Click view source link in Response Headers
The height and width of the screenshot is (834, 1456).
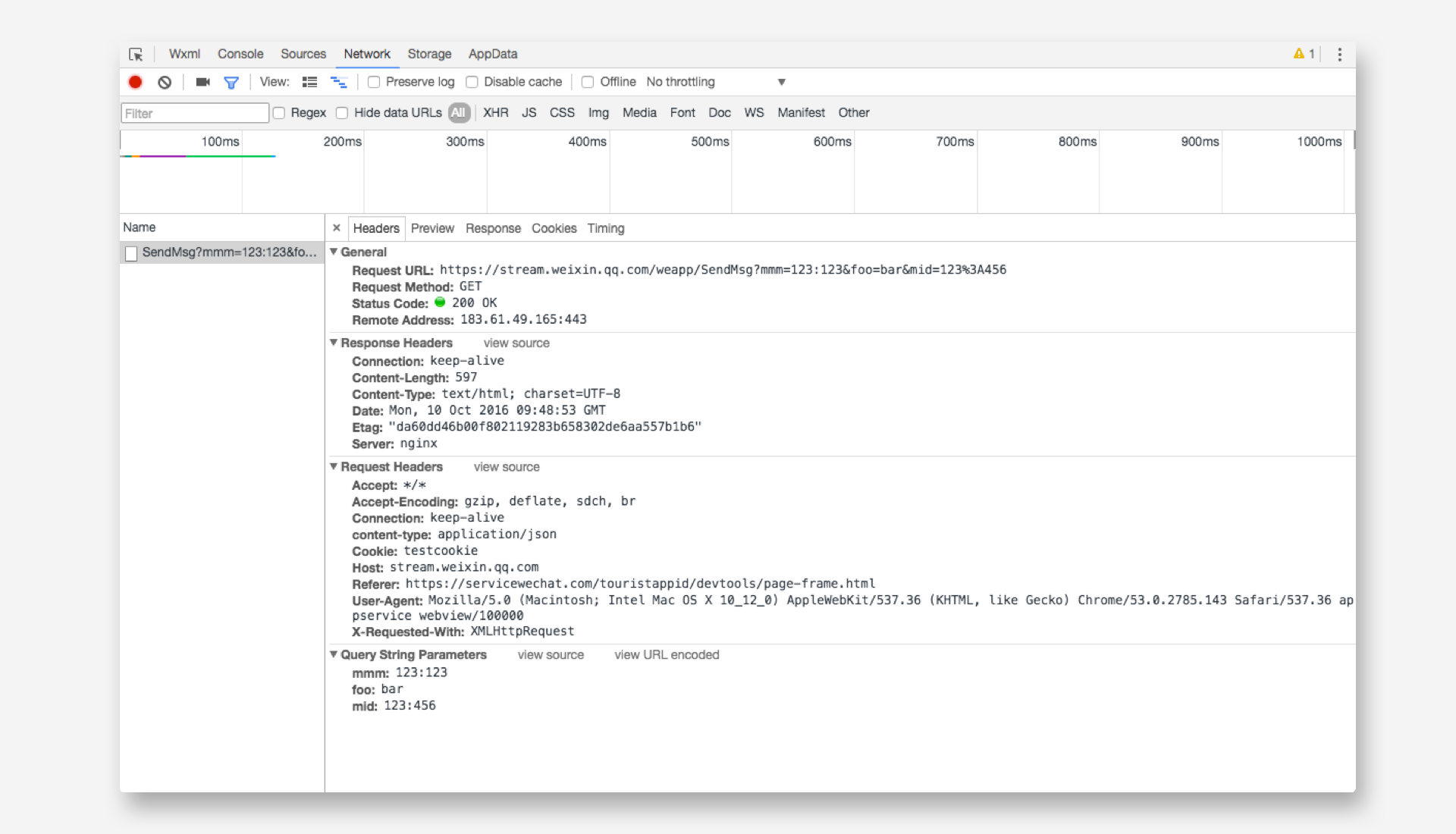(x=516, y=343)
